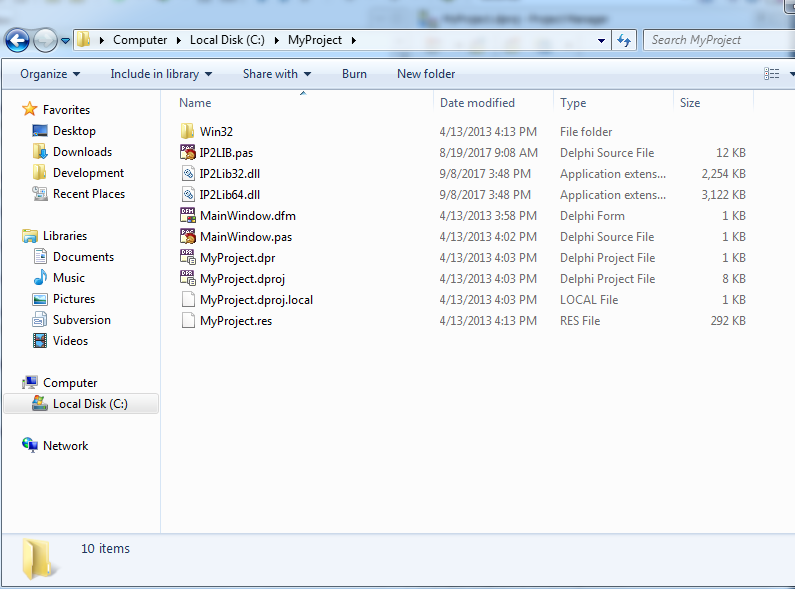This screenshot has width=795, height=589.
Task: Open address bar history dropdown arrow
Action: [x=601, y=41]
